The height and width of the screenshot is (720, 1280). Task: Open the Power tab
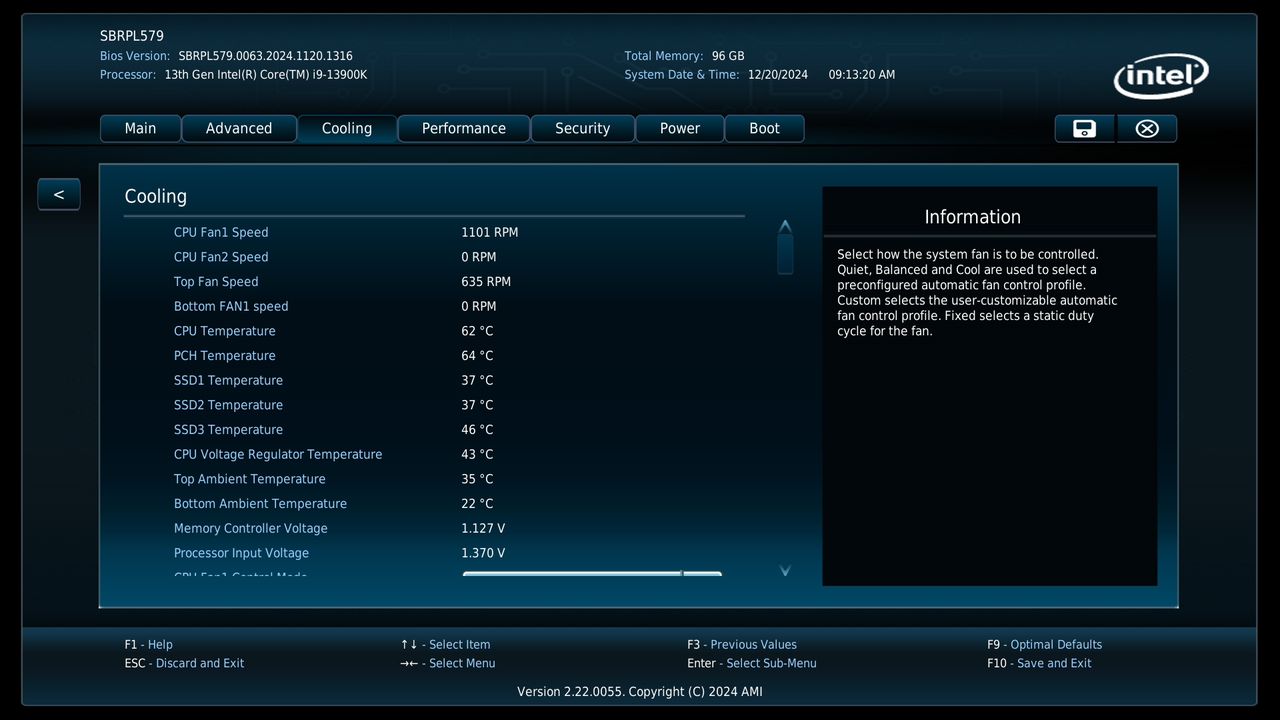click(x=680, y=128)
